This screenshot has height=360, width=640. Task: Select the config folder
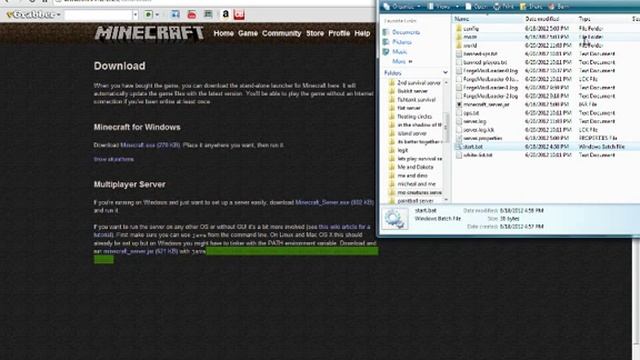coord(468,29)
